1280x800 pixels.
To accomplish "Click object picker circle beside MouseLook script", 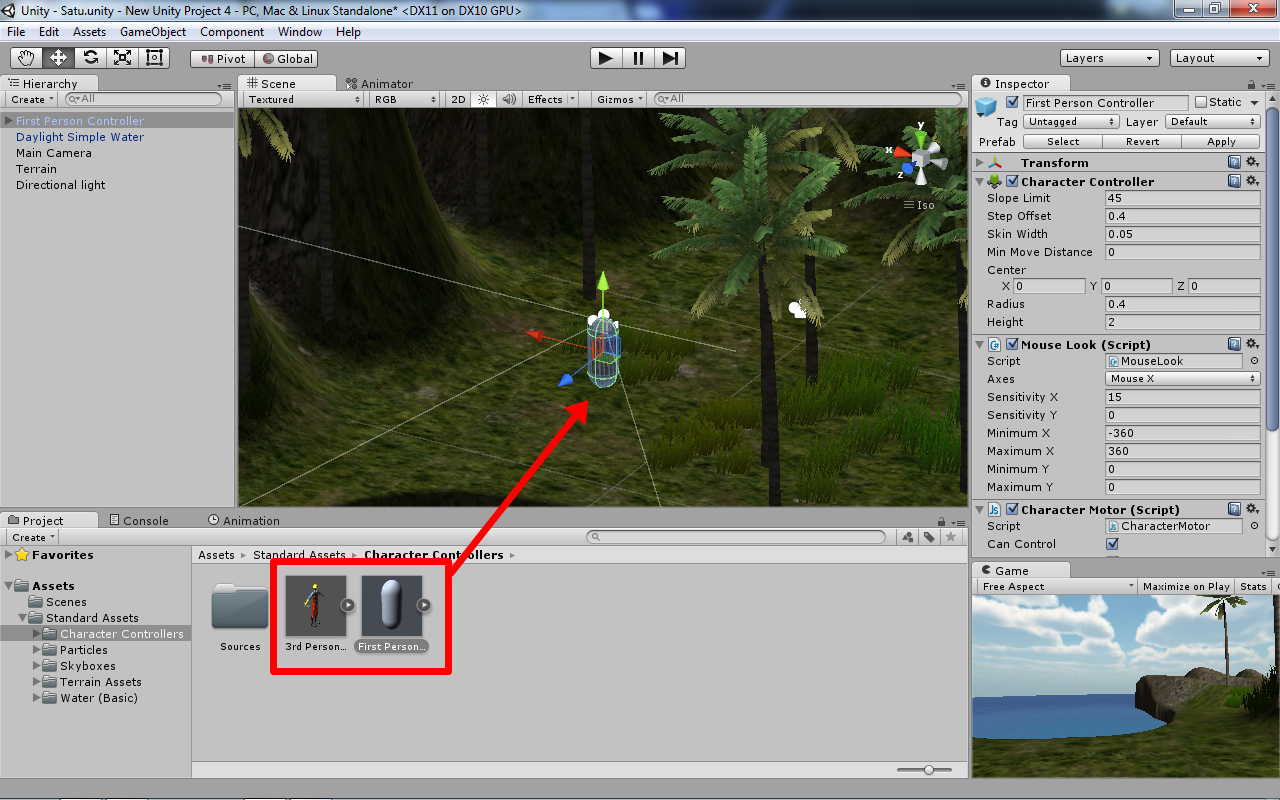I will pyautogui.click(x=1254, y=361).
